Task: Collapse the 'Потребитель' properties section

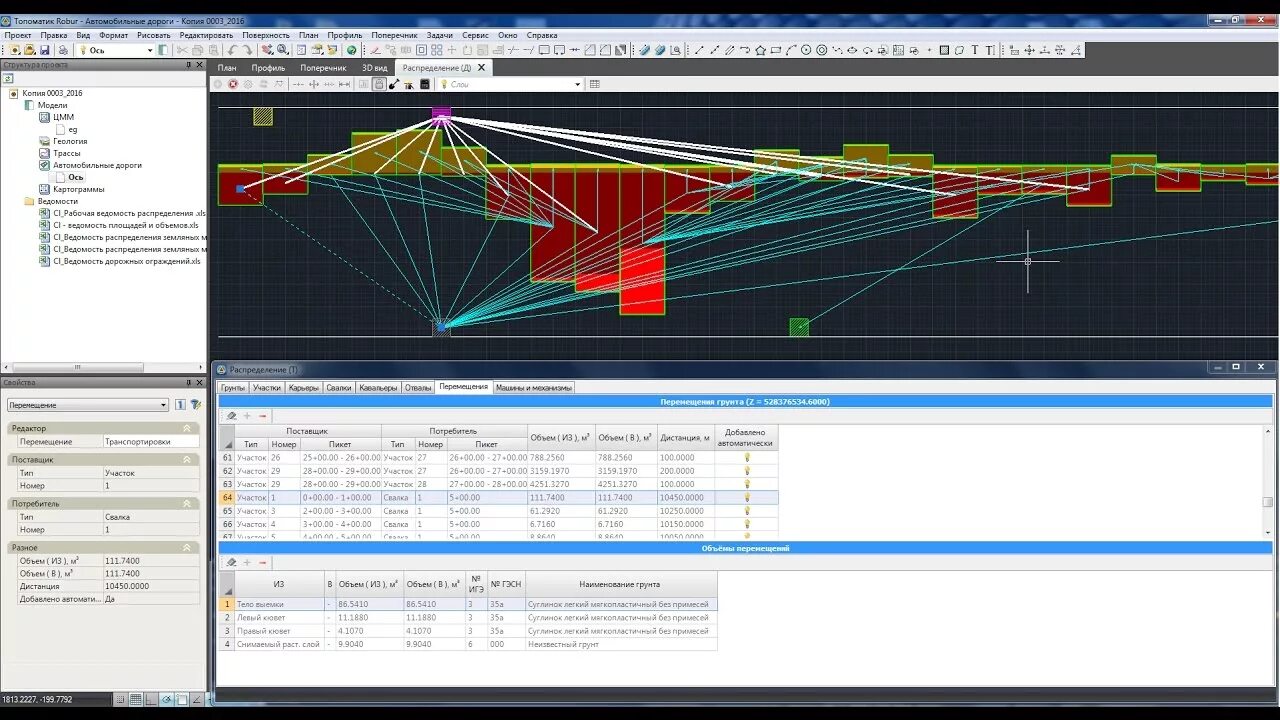Action: click(188, 504)
